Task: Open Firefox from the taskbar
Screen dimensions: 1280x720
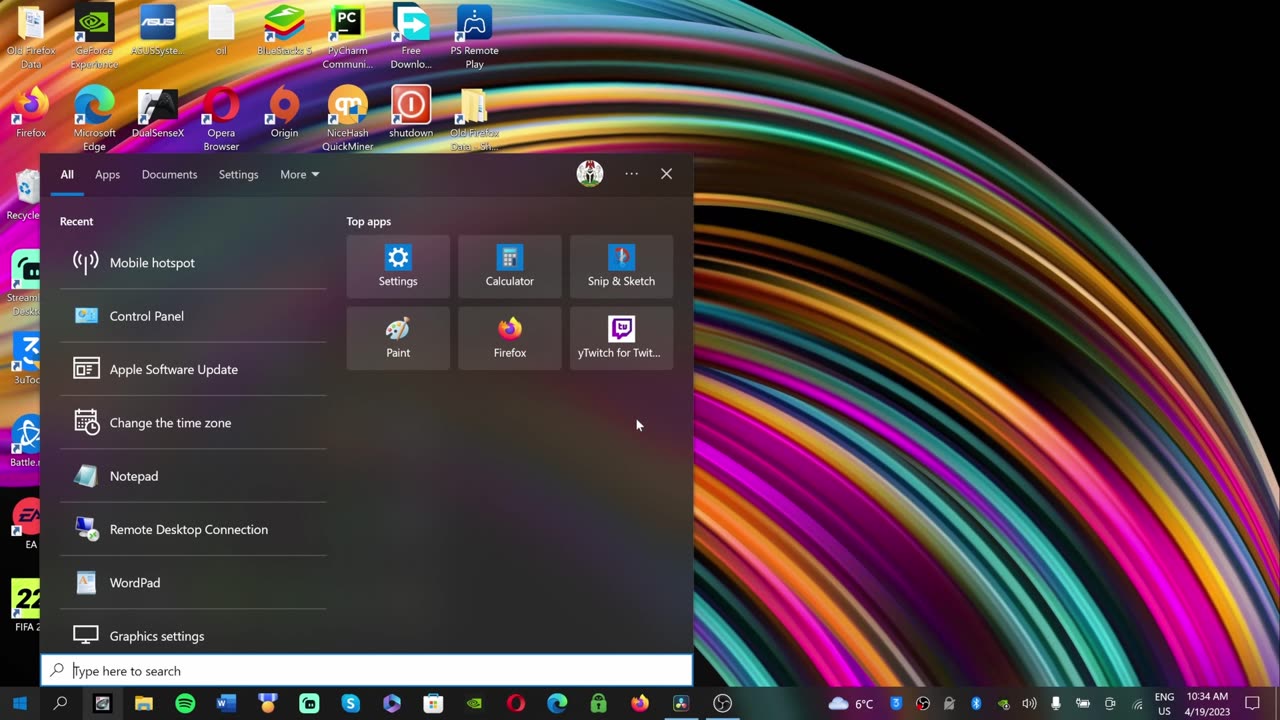Action: pyautogui.click(x=640, y=704)
